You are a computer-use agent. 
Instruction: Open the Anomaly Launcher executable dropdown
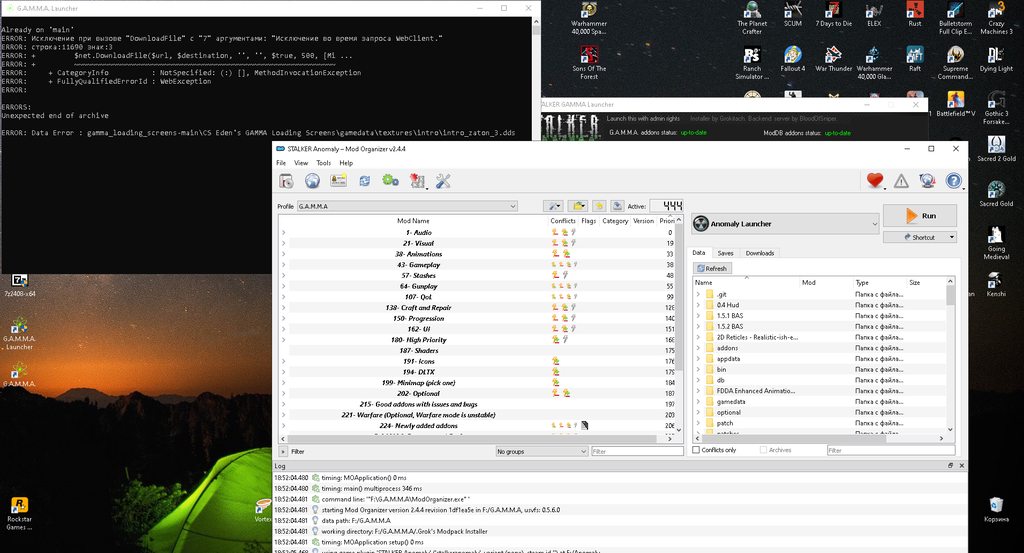pos(785,224)
